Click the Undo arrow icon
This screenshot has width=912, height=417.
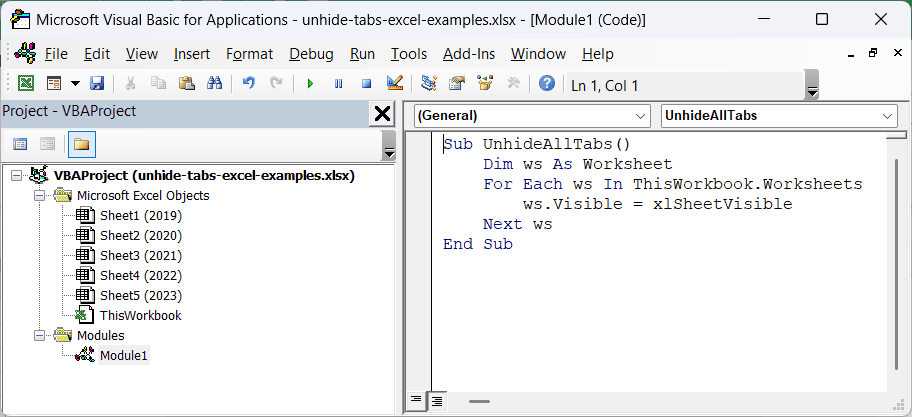(248, 84)
